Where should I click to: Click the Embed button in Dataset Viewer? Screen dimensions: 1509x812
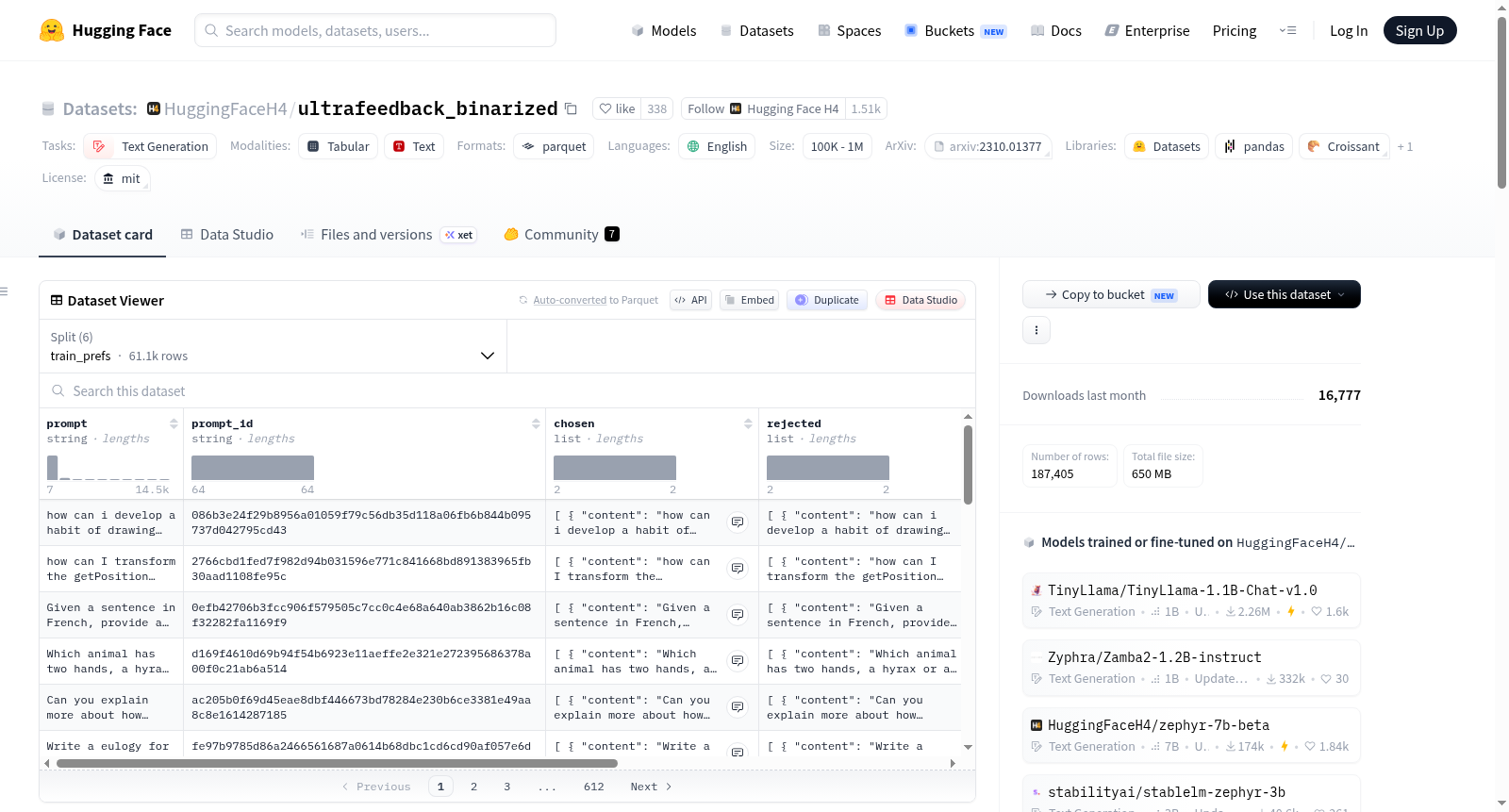[748, 300]
